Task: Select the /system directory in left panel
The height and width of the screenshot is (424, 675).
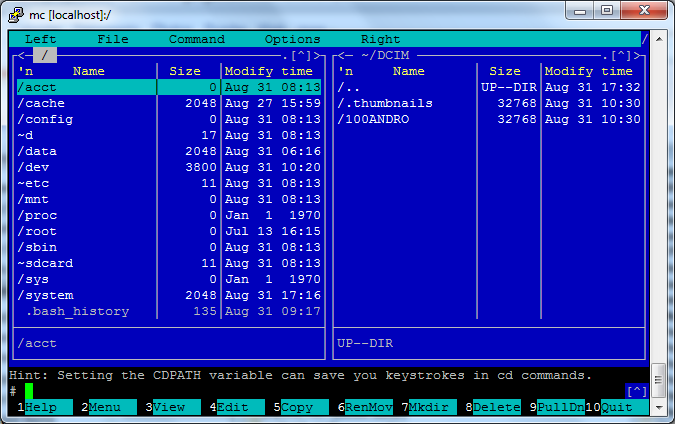Action: tap(169, 295)
